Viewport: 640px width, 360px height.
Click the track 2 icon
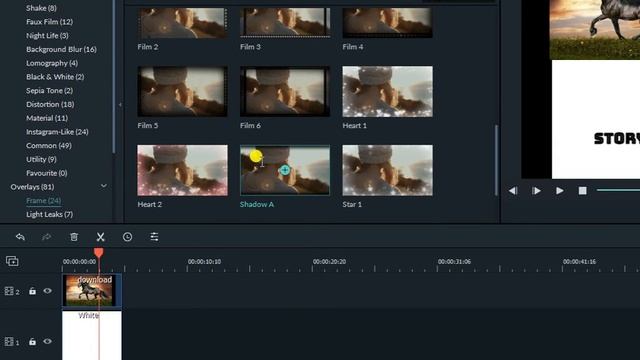click(9, 291)
